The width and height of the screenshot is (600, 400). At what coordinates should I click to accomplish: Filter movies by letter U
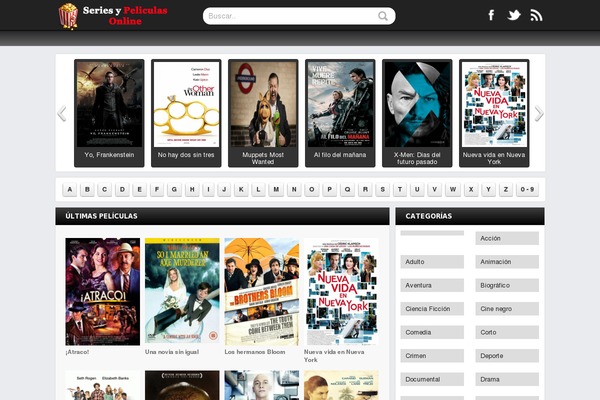[417, 189]
